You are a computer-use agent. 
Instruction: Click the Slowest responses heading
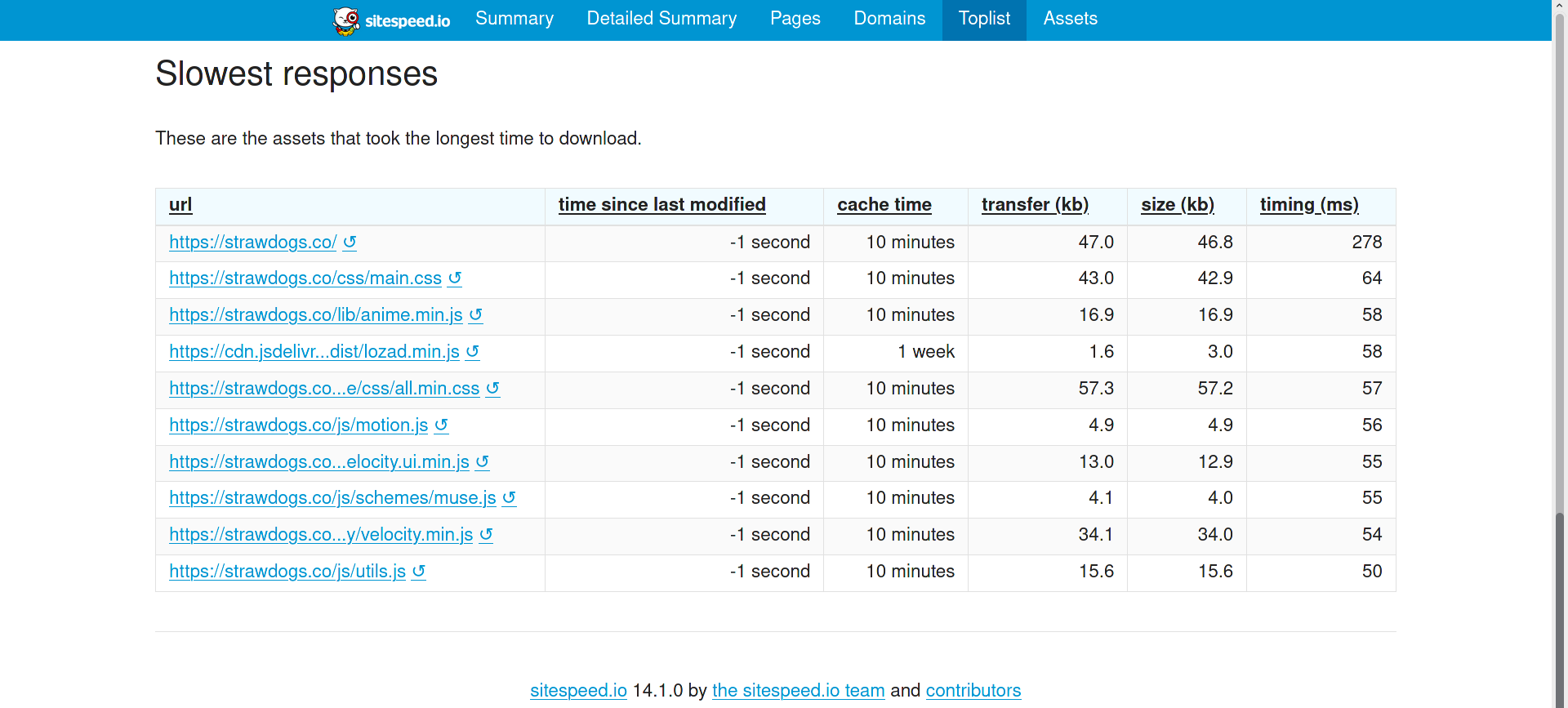pos(296,73)
